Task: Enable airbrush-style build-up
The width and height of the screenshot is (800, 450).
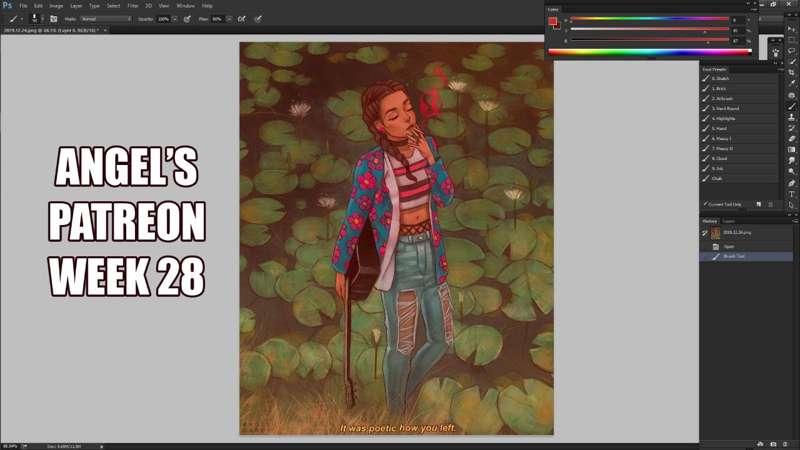Action: click(242, 19)
